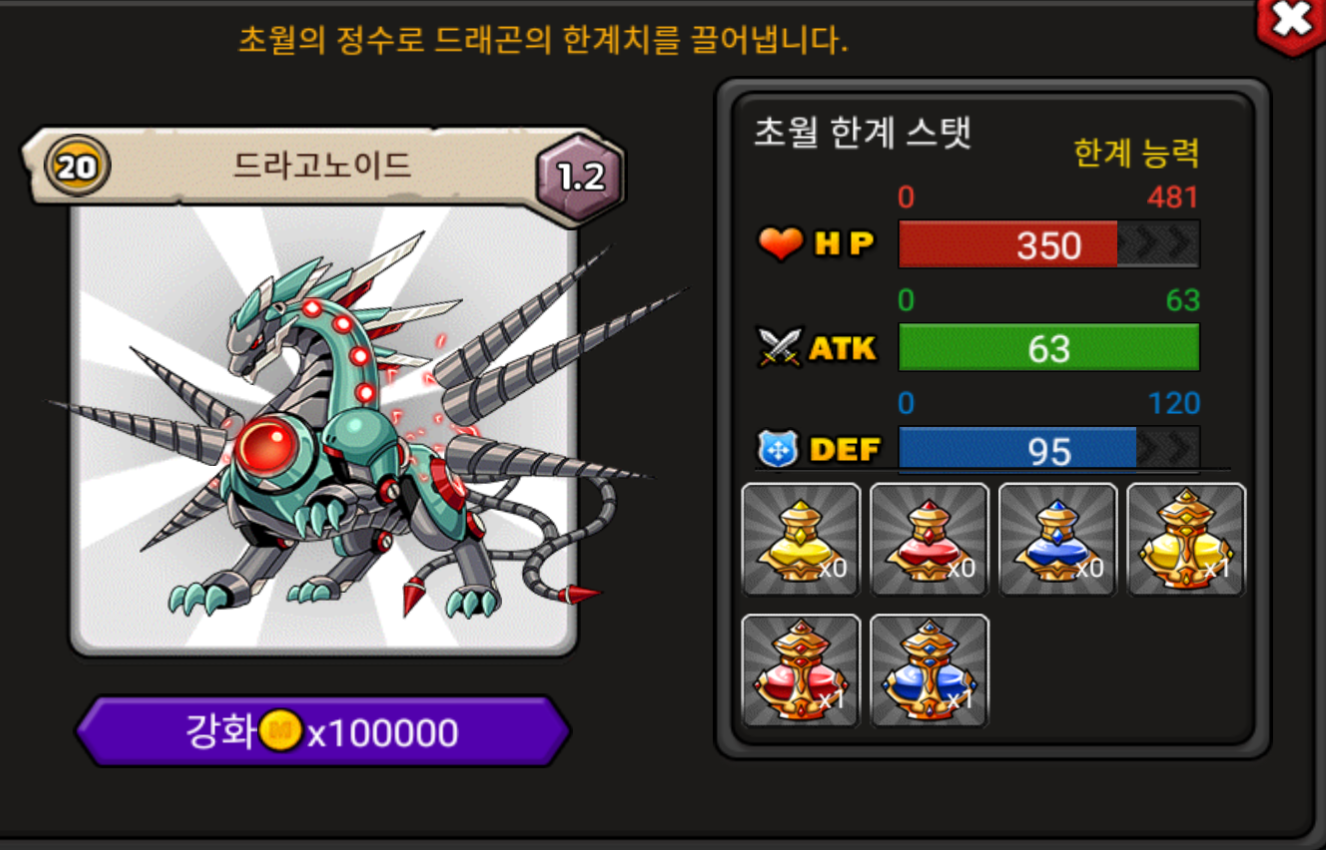
Task: Close the transcendence dialog with X
Action: (1291, 22)
